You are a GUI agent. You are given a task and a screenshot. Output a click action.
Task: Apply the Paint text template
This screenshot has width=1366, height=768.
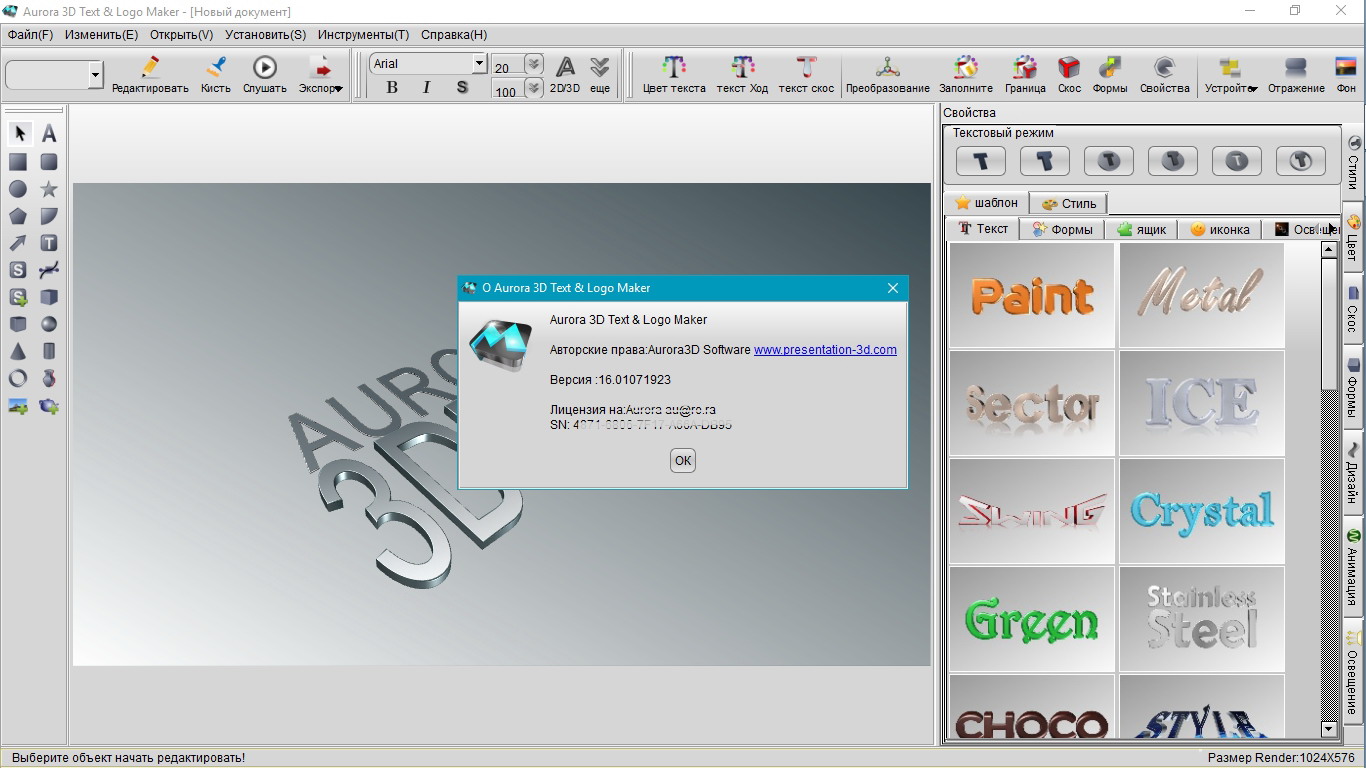coord(1032,295)
